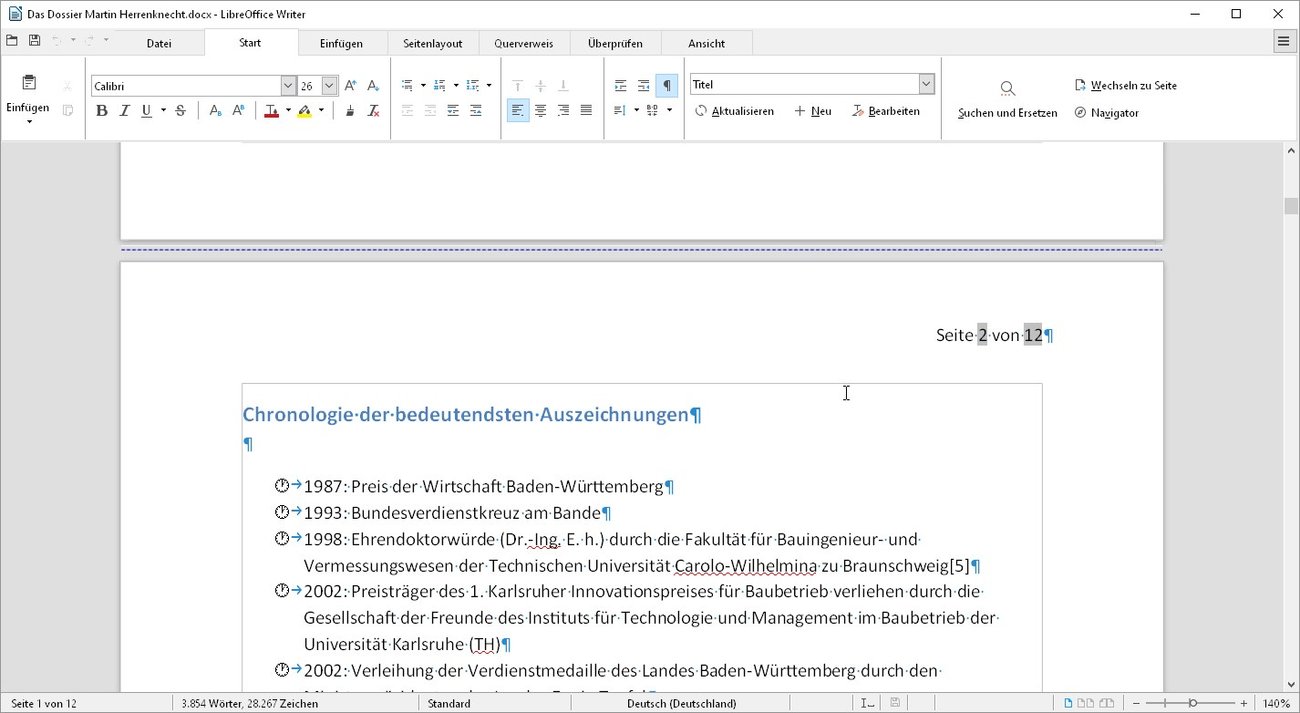This screenshot has width=1300, height=713.
Task: Clear direct formatting with the Ix icon
Action: (x=374, y=110)
